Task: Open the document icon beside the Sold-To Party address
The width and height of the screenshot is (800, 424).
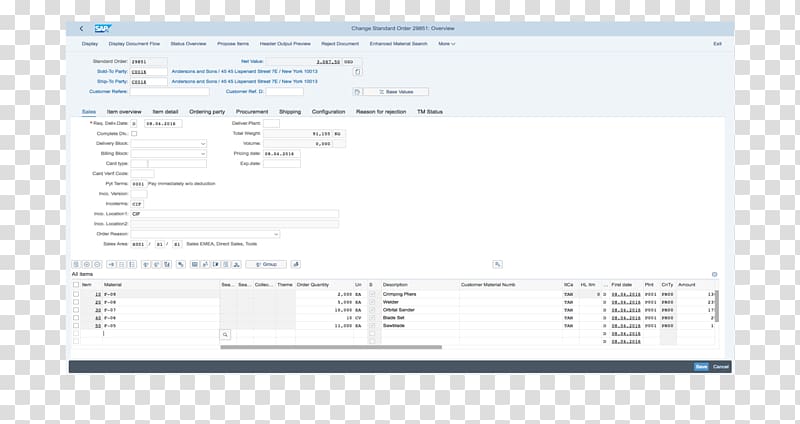Action: click(x=357, y=71)
